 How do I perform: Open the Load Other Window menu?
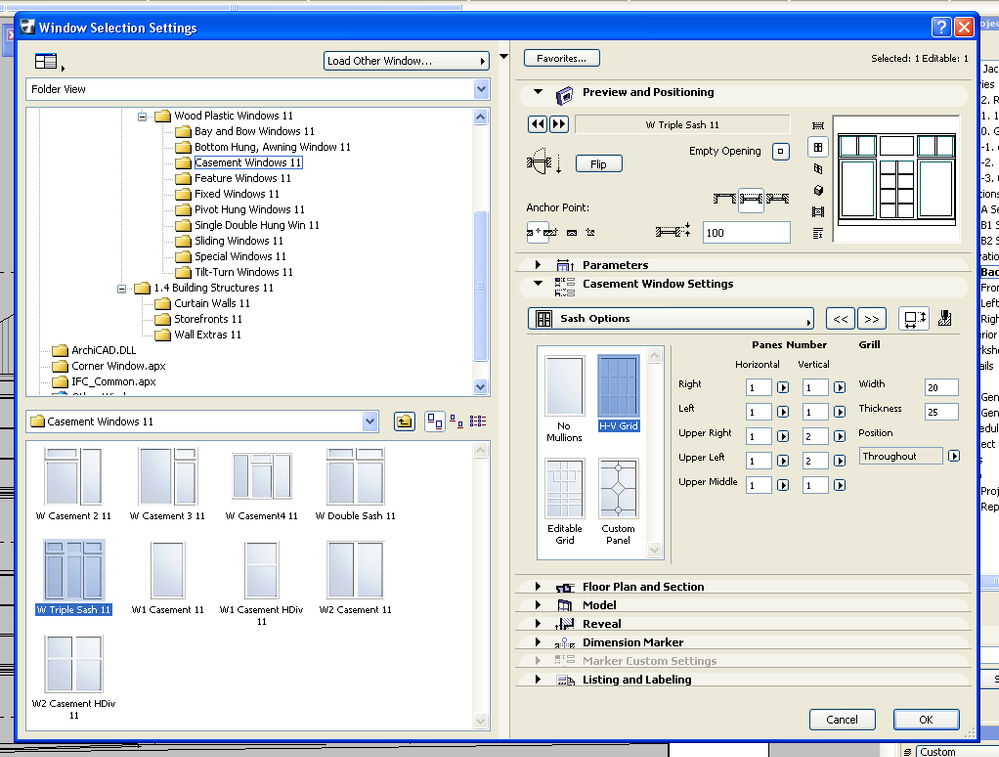click(406, 61)
